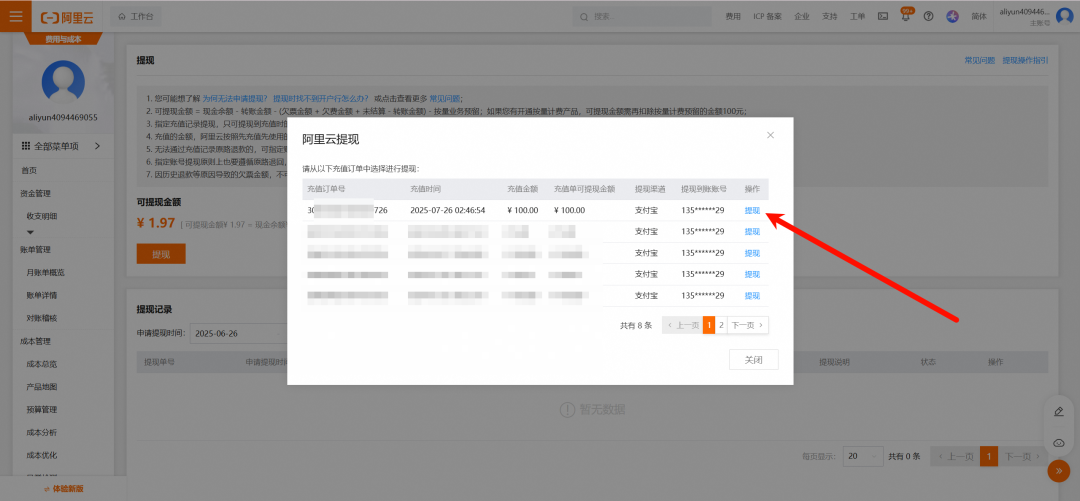The width and height of the screenshot is (1080, 501).
Task: Click 下一页 in the dialog pagination
Action: 748,325
